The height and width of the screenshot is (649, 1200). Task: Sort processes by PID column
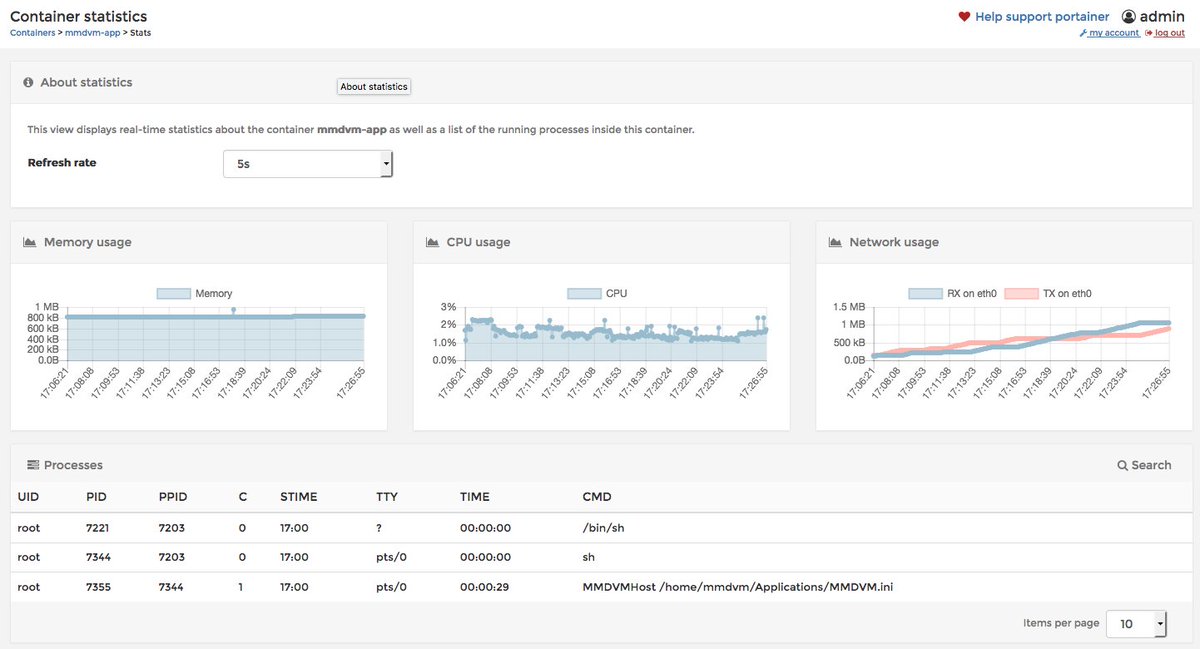point(97,496)
